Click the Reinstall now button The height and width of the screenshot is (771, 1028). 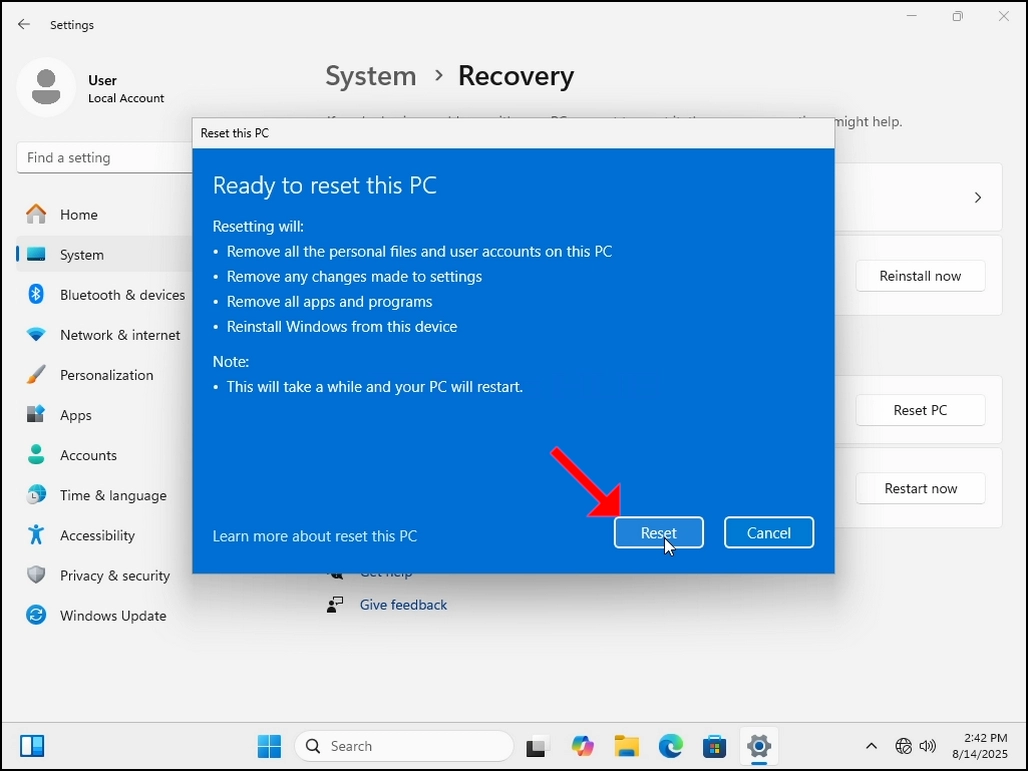tap(920, 276)
